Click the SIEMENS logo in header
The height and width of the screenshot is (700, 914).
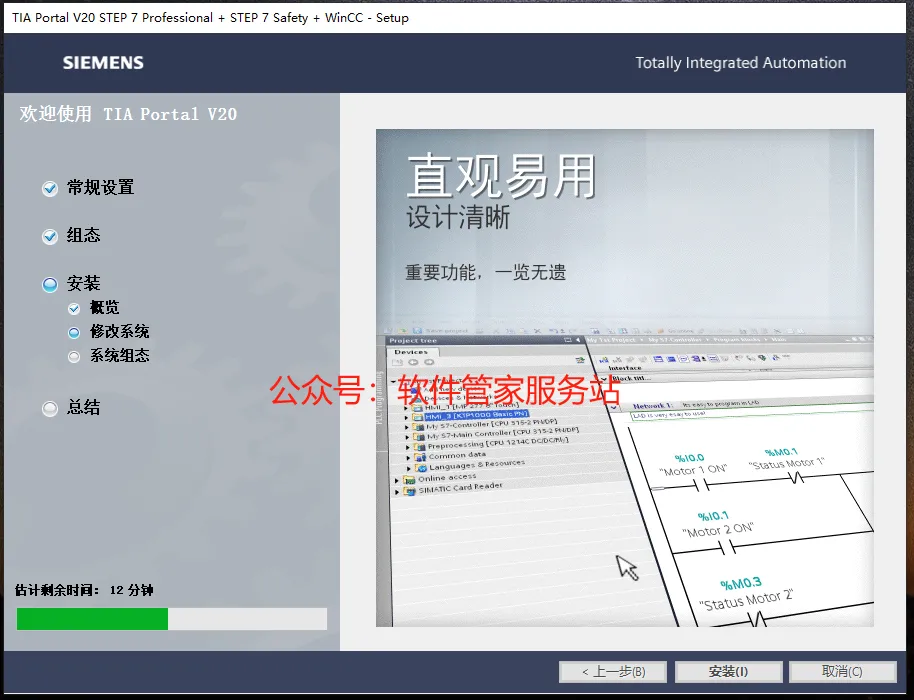point(103,62)
